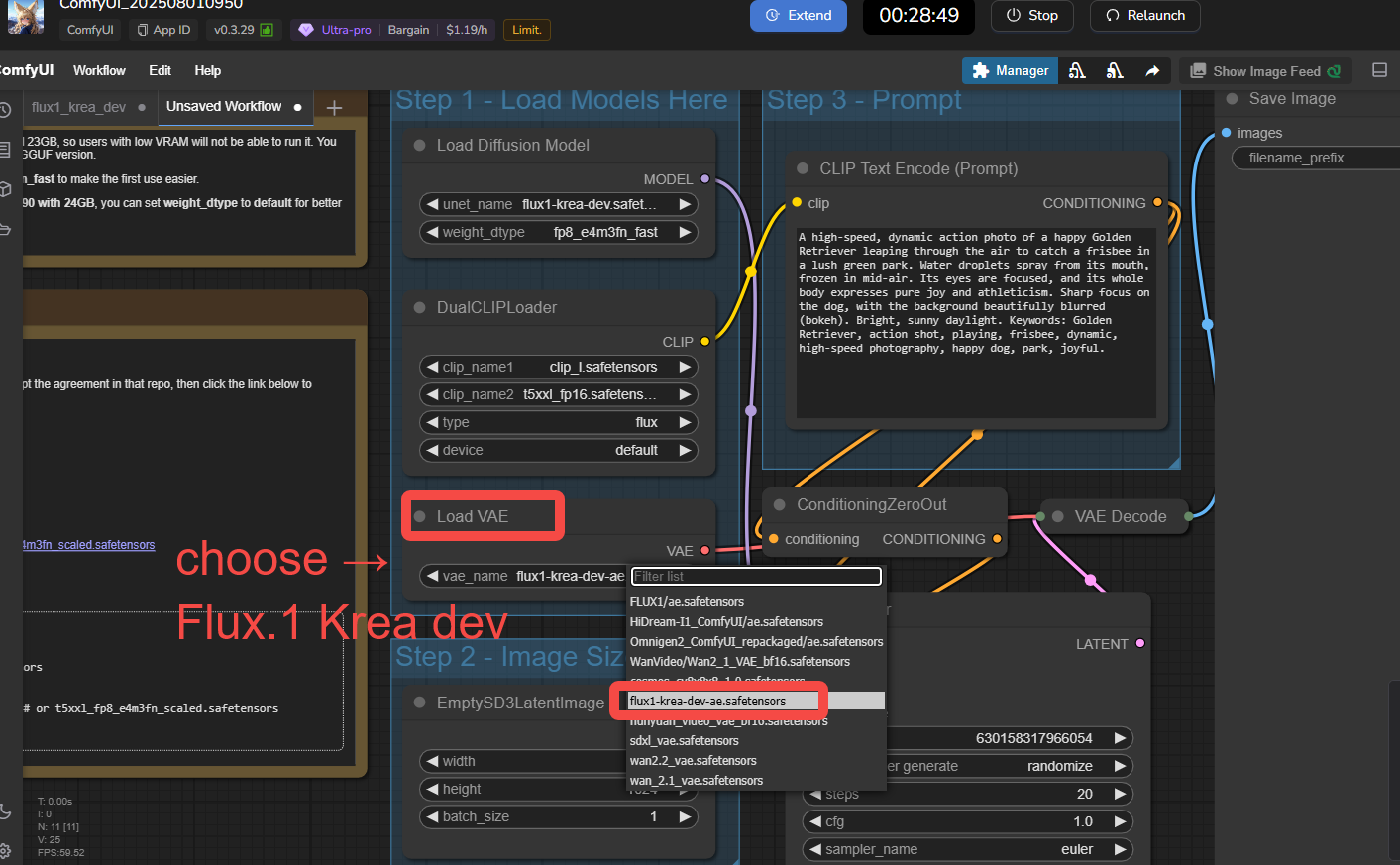Click the Stop button
The height and width of the screenshot is (865, 1400).
point(1032,15)
